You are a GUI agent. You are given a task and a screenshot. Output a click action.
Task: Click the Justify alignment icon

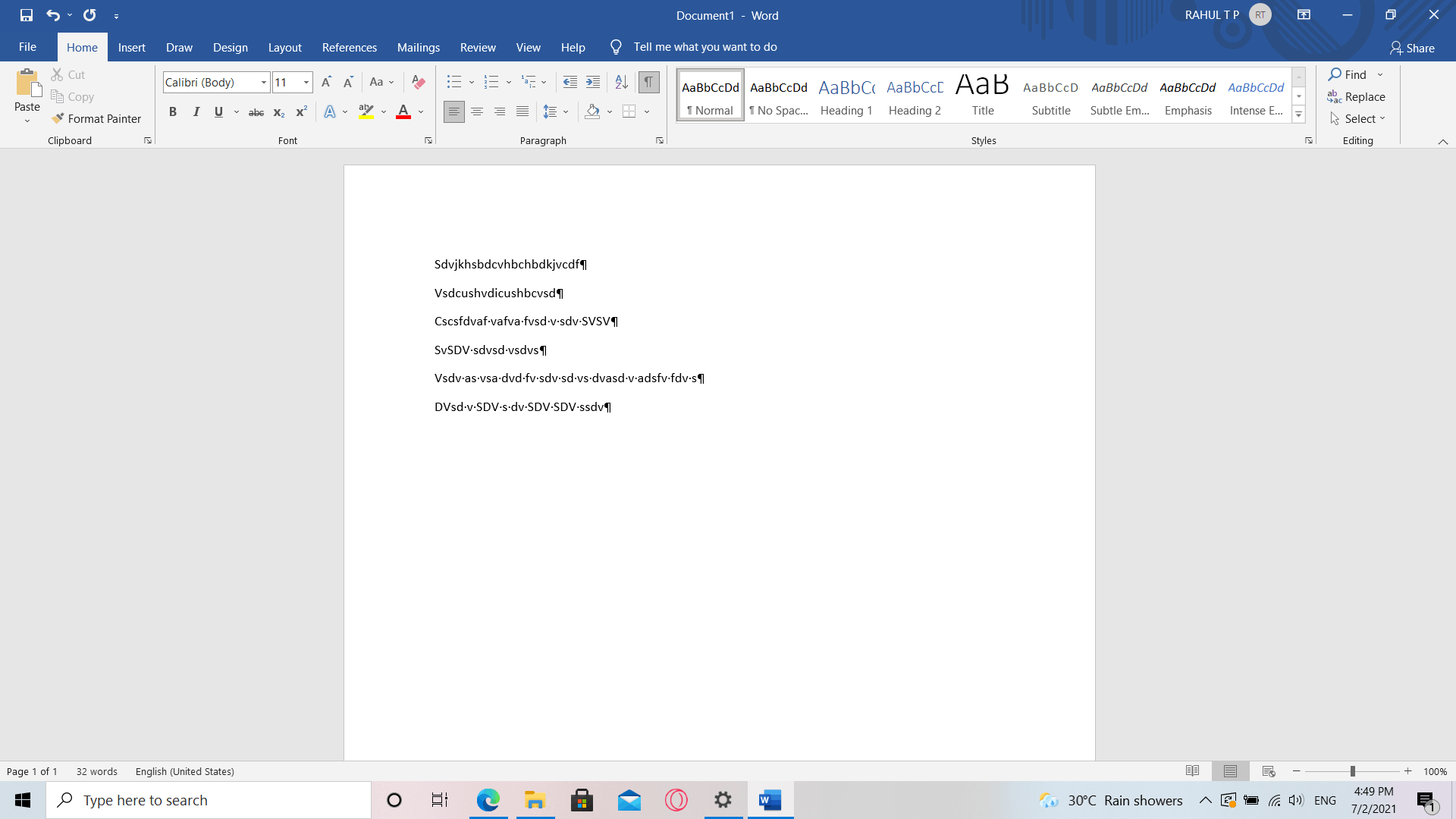coord(522,112)
